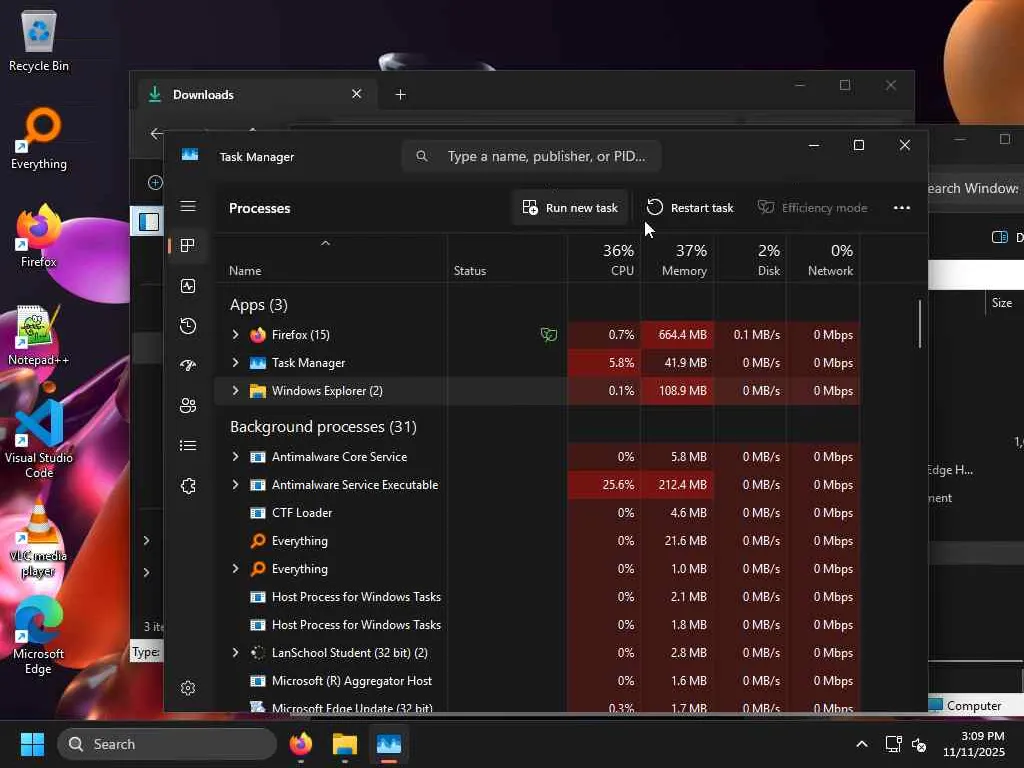The width and height of the screenshot is (1024, 768).
Task: Open the Users page in sidebar
Action: point(188,406)
